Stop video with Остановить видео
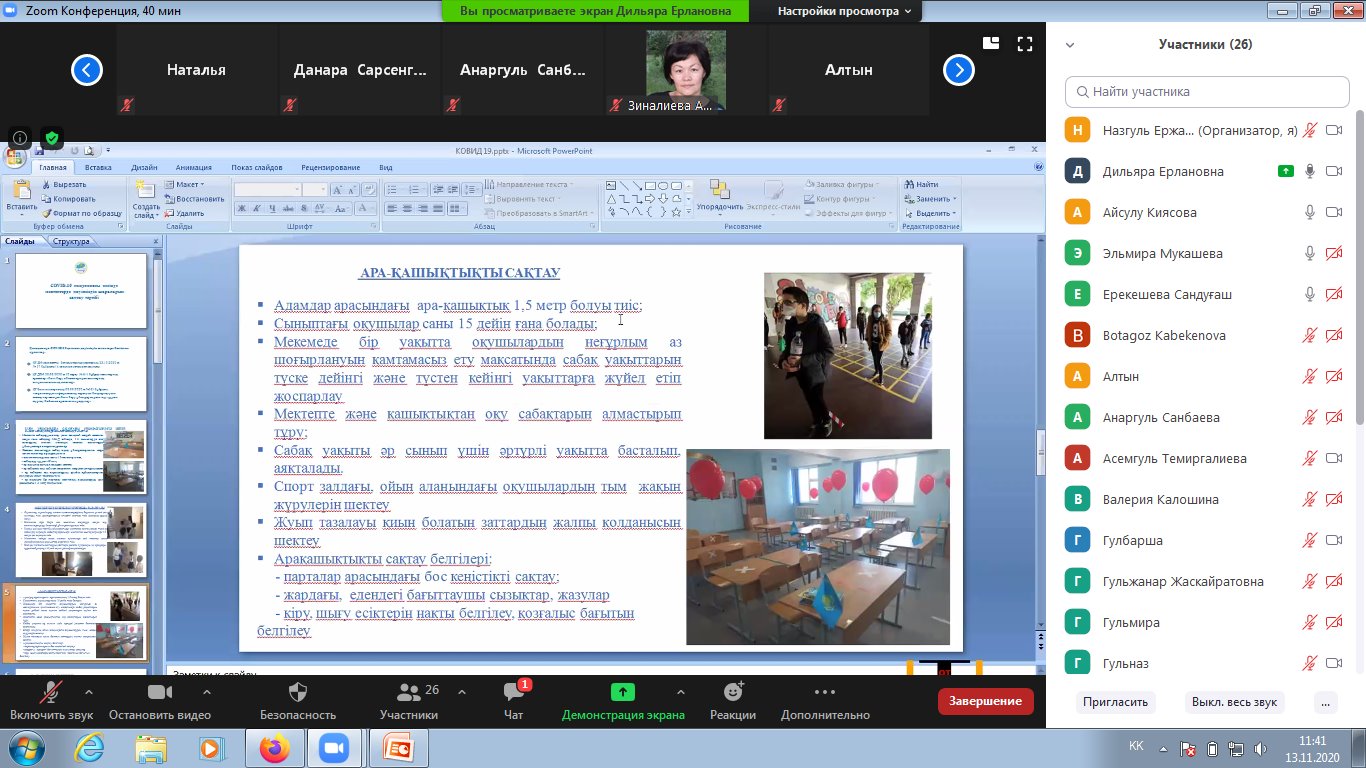 tap(159, 693)
